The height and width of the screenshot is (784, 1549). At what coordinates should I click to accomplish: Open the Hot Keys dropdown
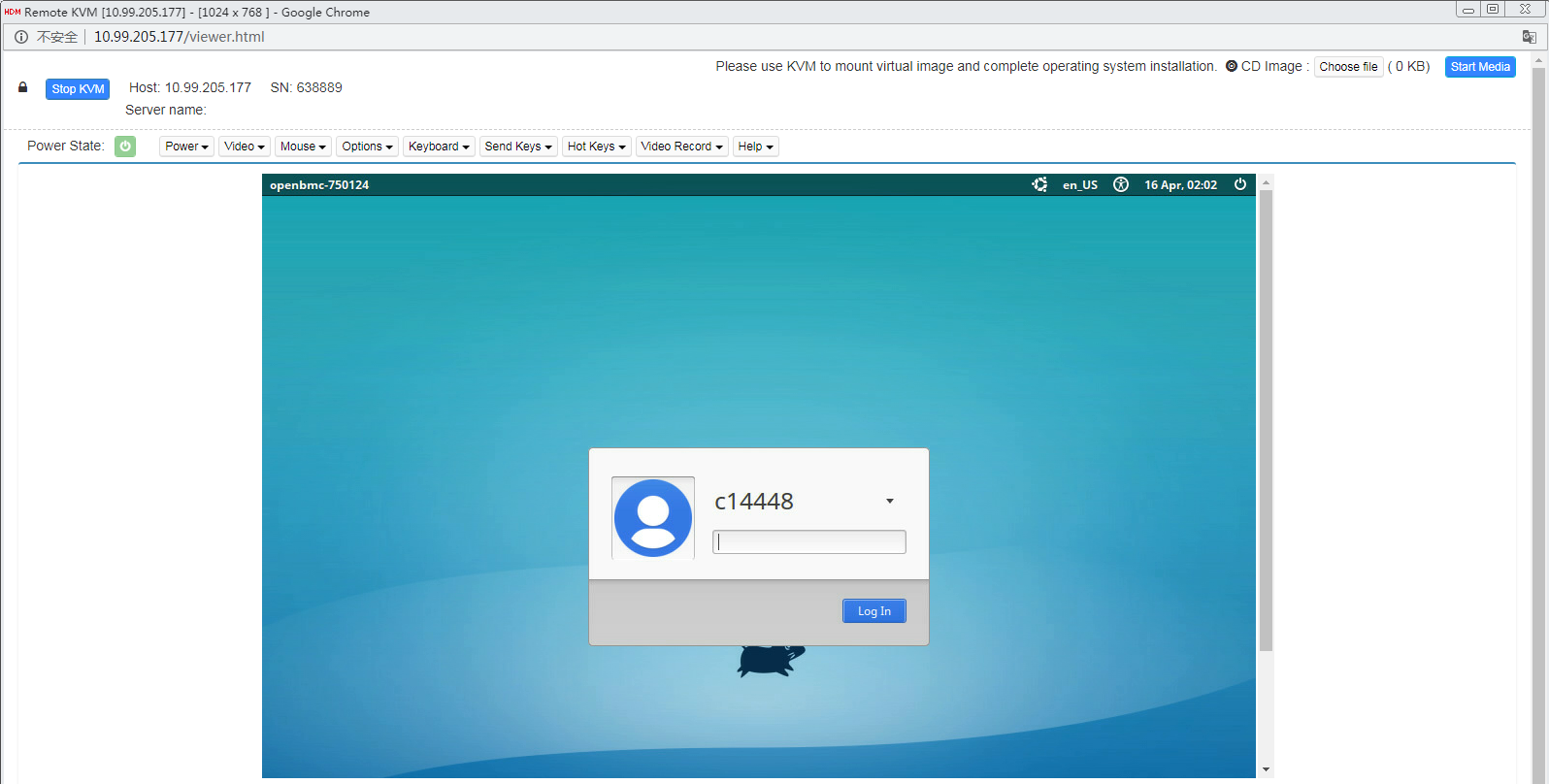(597, 147)
